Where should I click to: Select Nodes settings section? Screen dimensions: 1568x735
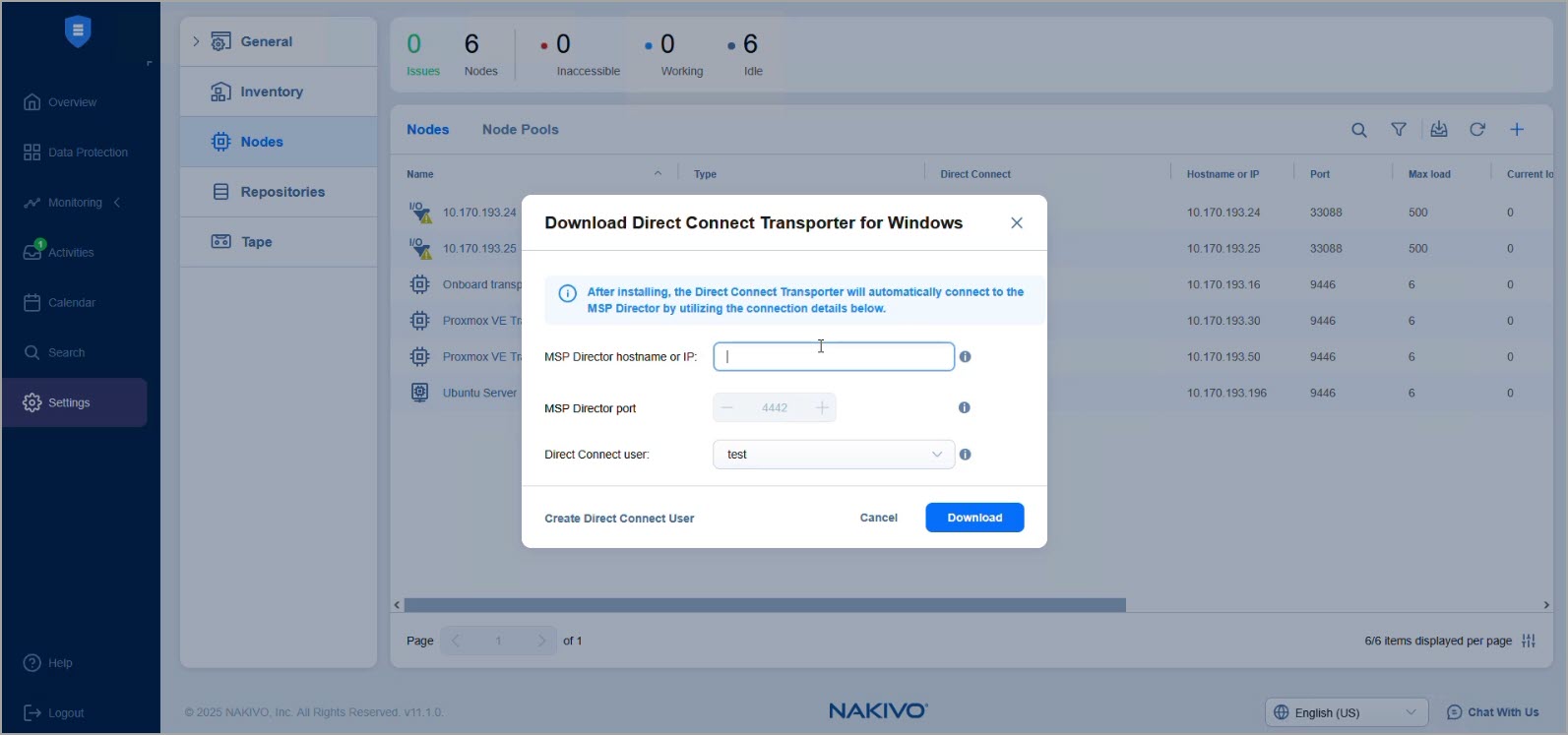pyautogui.click(x=279, y=142)
